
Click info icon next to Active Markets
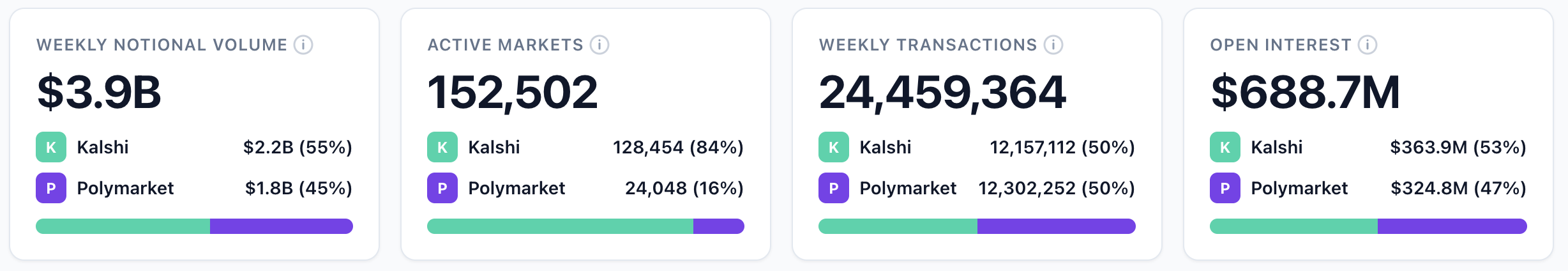point(599,45)
